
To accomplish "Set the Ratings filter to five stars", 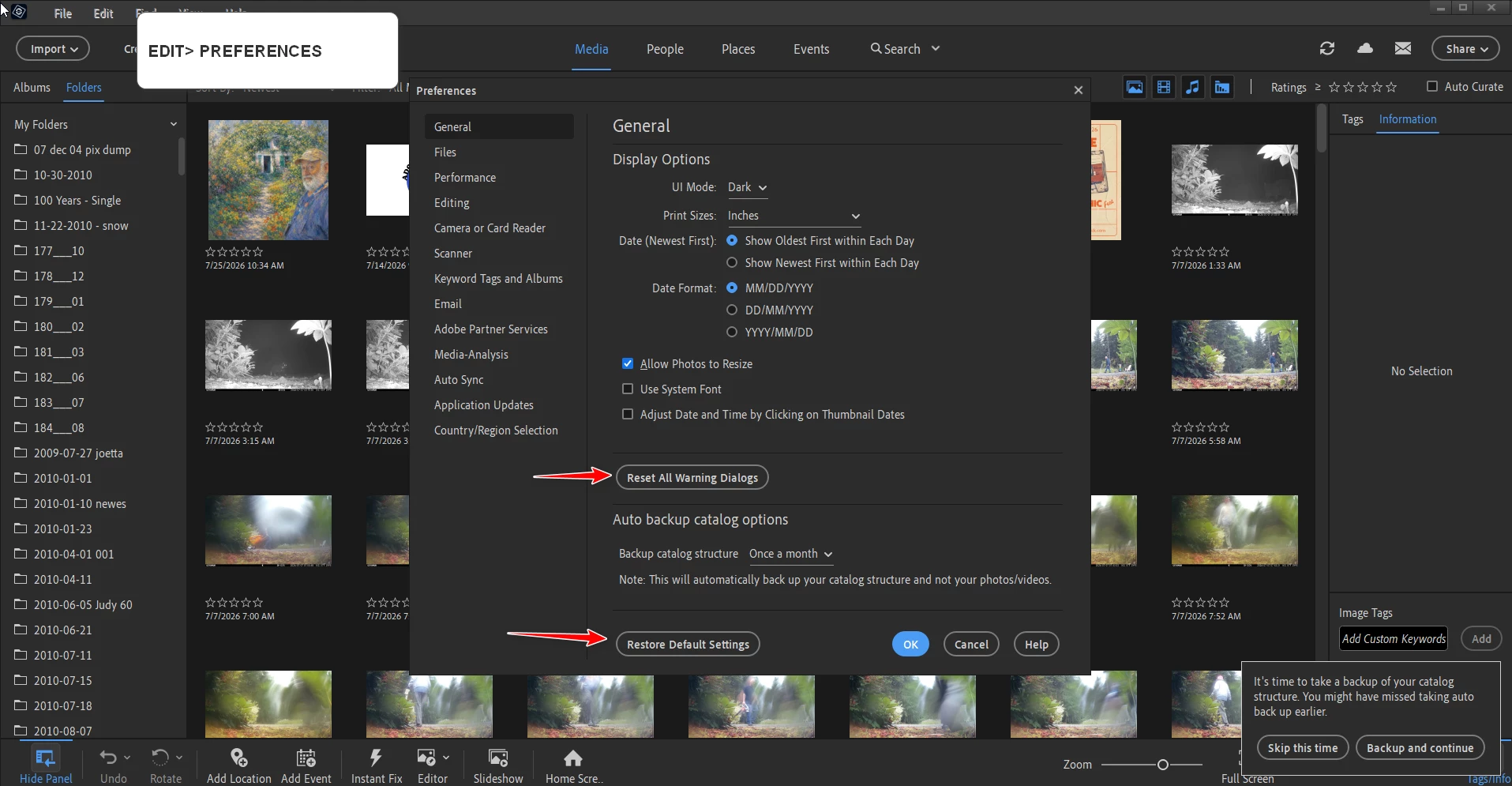I will [1391, 87].
